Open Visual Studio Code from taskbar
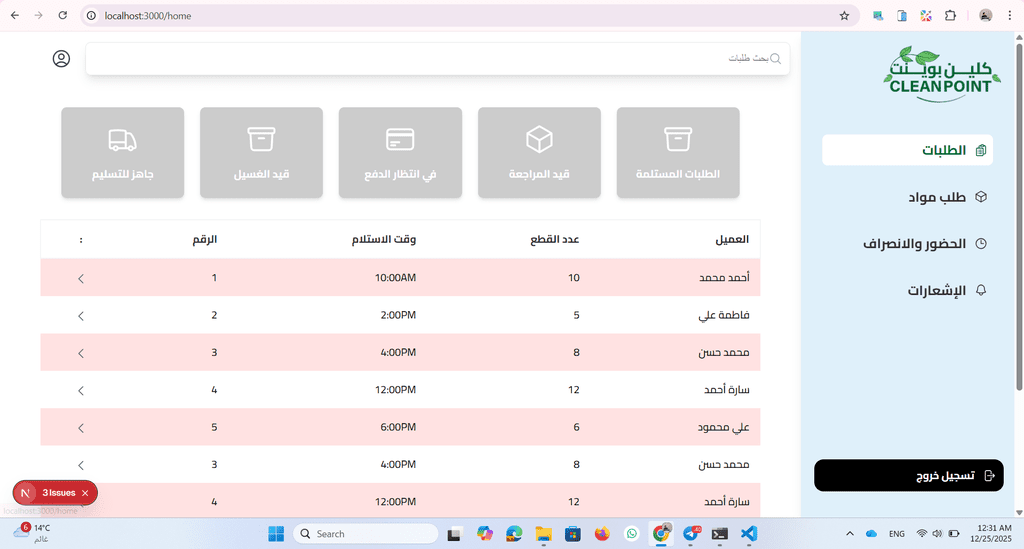 (x=749, y=534)
